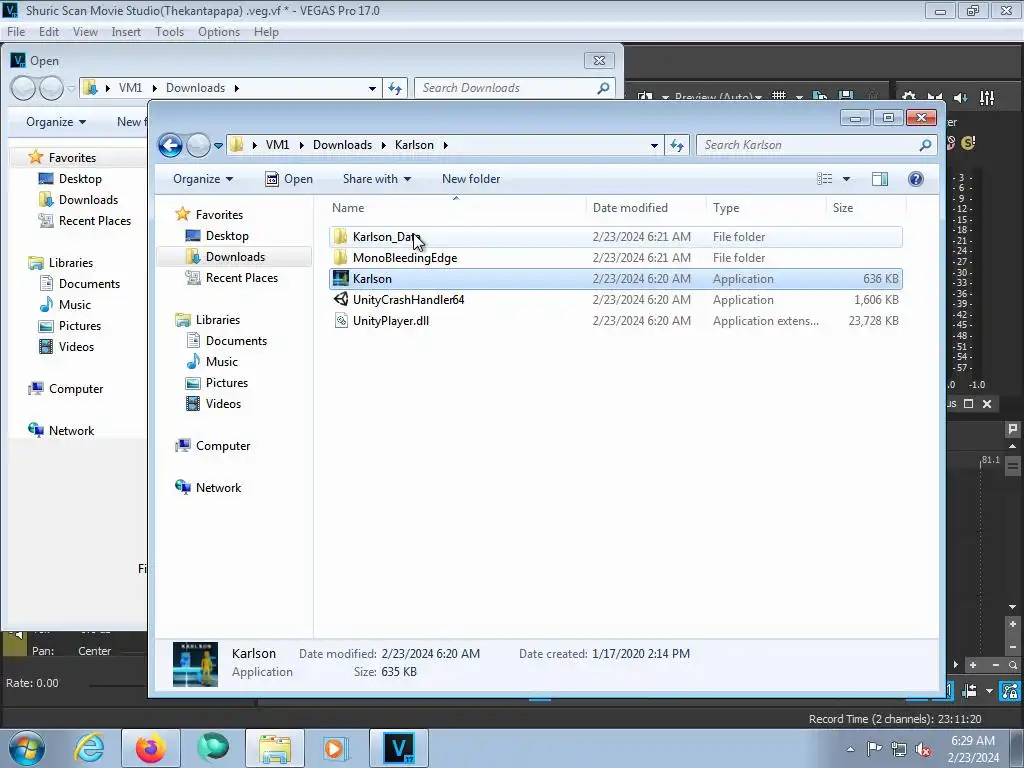
Task: Click the Open button in Karlson toolbar
Action: (x=289, y=179)
